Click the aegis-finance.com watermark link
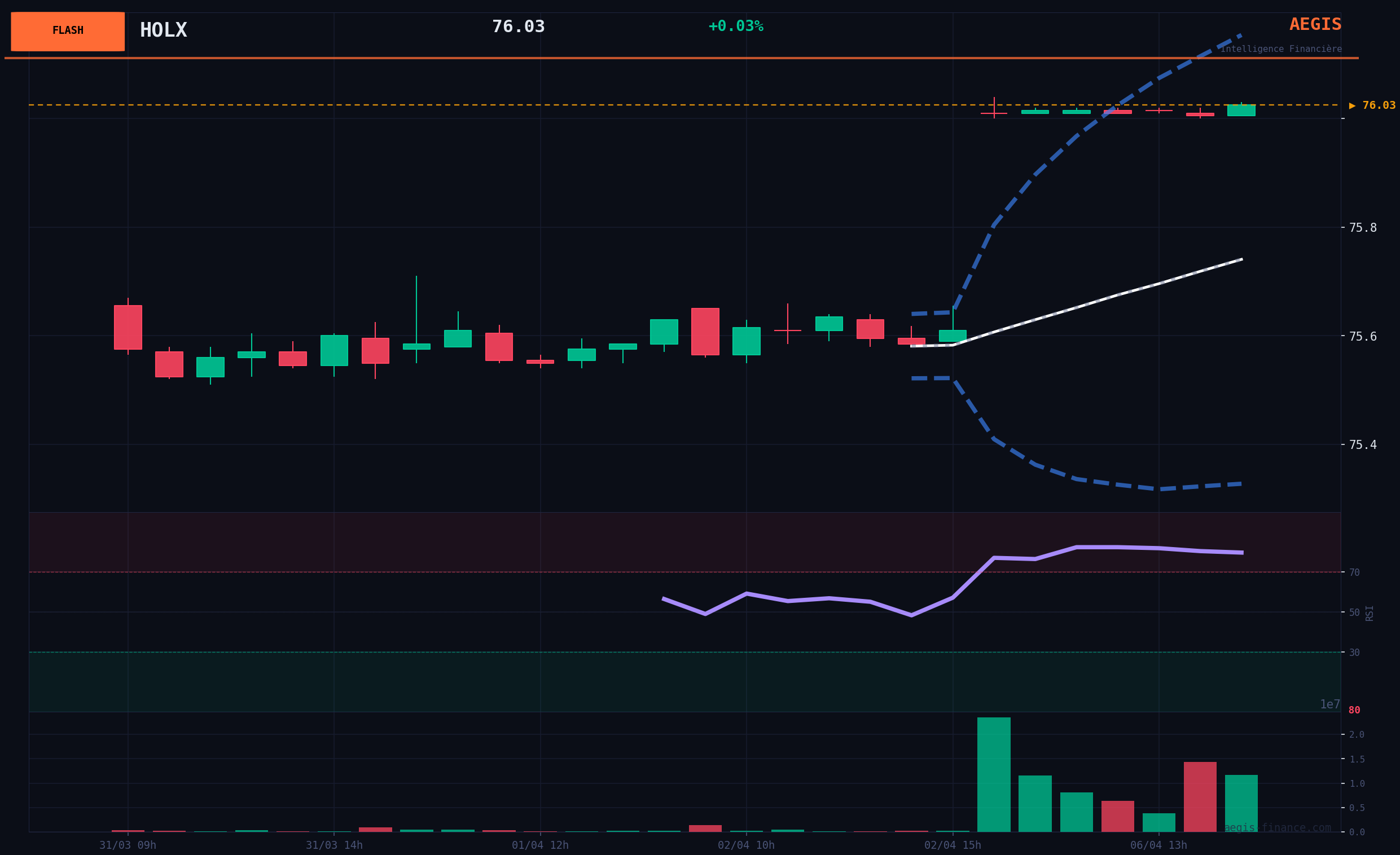This screenshot has height=855, width=1400. click(x=1277, y=828)
